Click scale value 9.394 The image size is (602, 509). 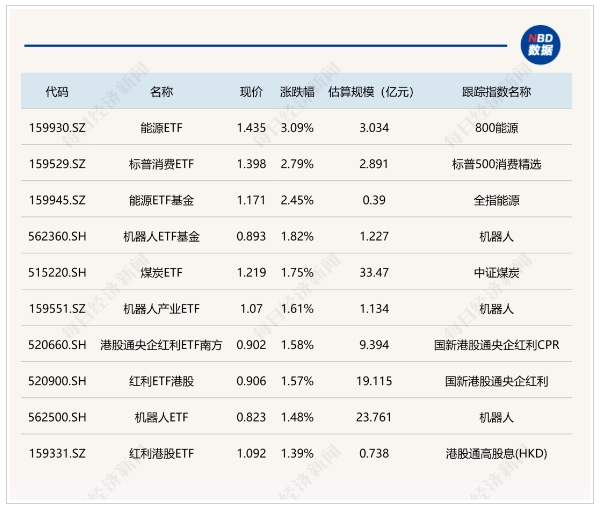coord(374,345)
